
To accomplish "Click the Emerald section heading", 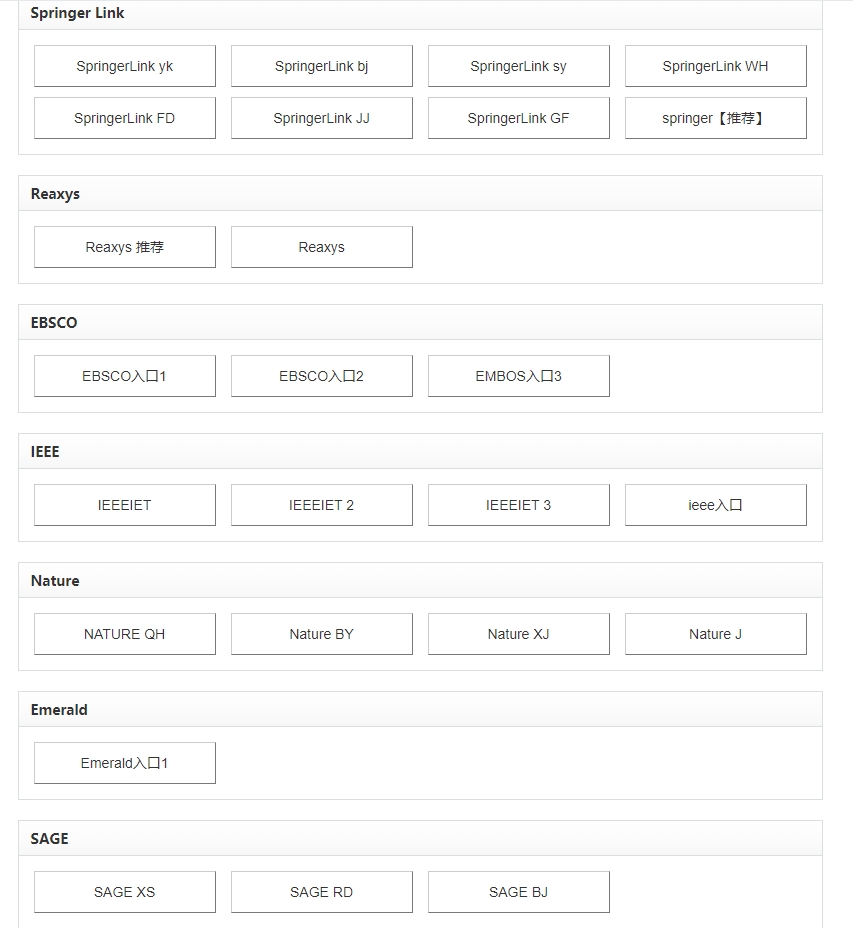I will (59, 710).
